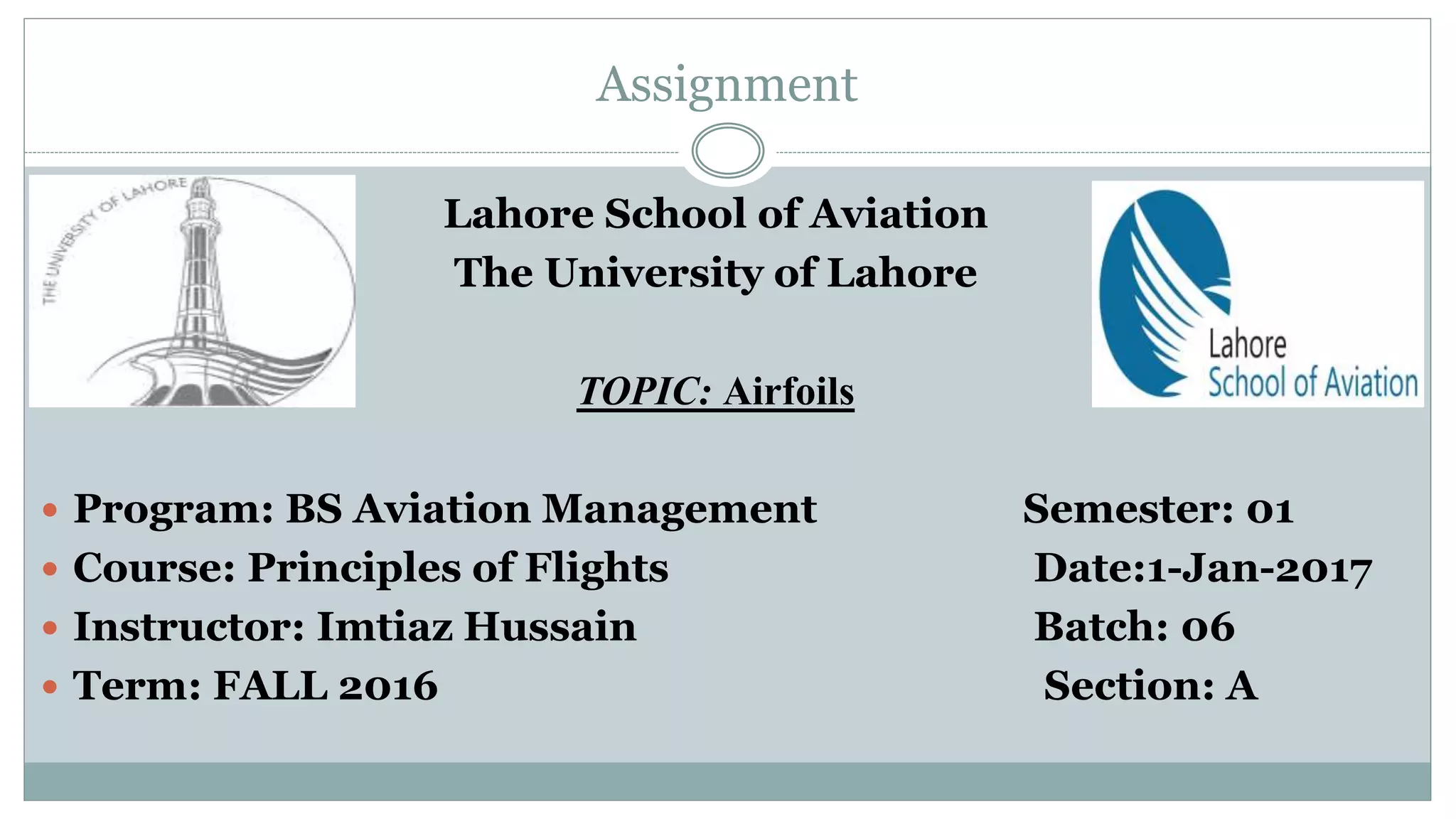Image resolution: width=1456 pixels, height=819 pixels.
Task: Click Instructor: Imtiaz Hussain line
Action: click(x=355, y=627)
